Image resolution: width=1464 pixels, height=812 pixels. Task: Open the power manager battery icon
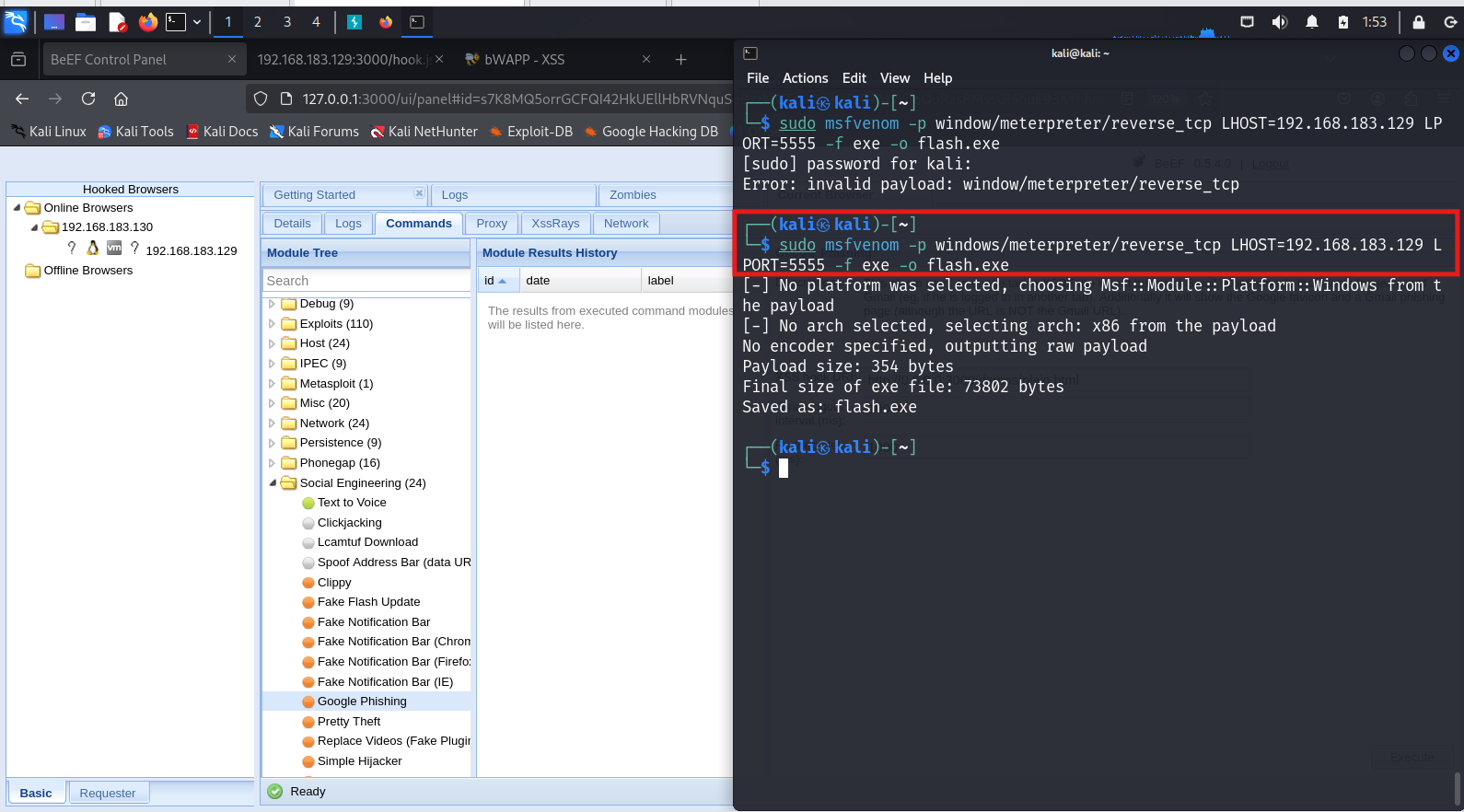click(x=1343, y=22)
